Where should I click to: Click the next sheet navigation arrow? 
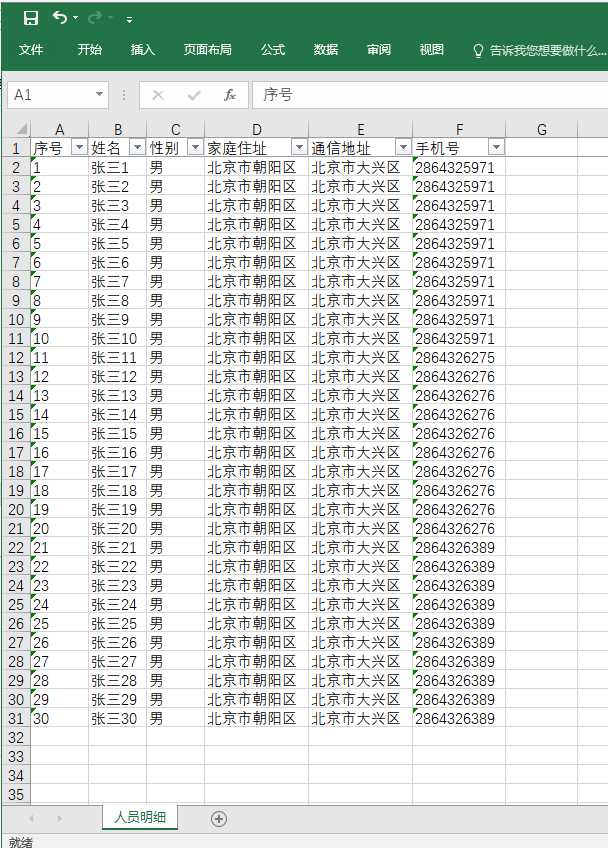click(60, 819)
